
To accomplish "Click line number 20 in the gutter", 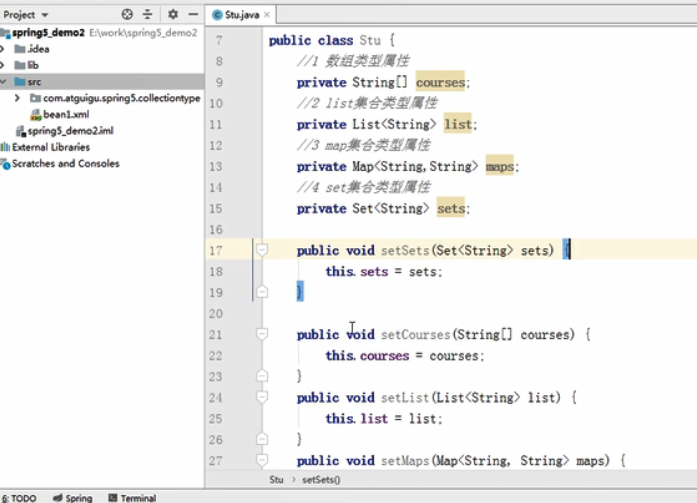I will (x=216, y=314).
